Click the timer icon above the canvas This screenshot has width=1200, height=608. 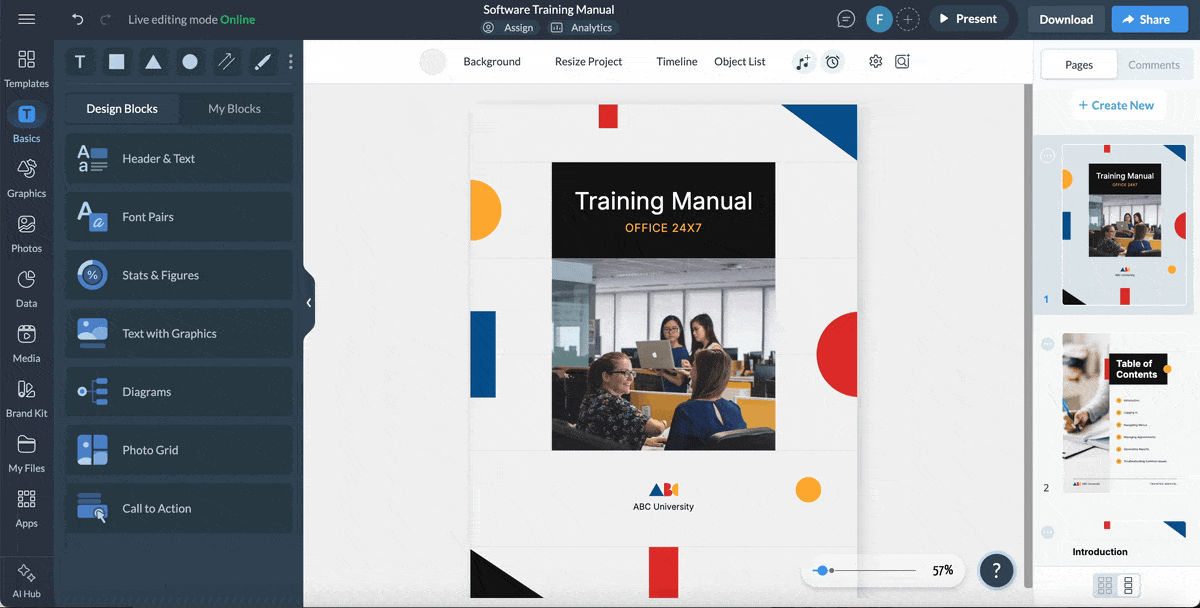click(x=833, y=61)
